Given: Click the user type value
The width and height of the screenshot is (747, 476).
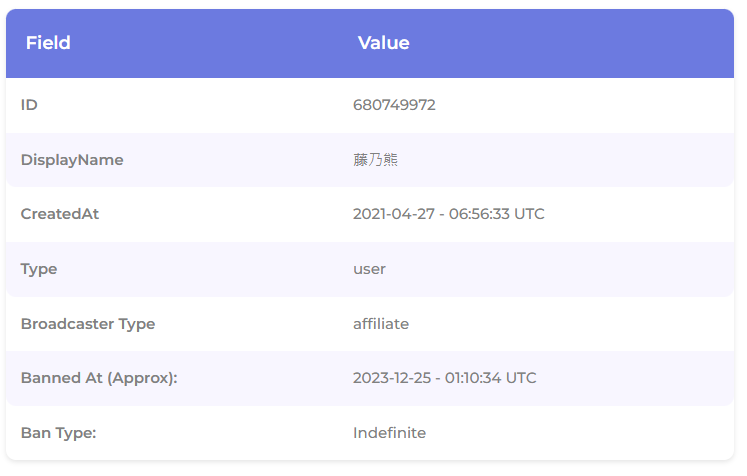Looking at the screenshot, I should click(x=369, y=269).
